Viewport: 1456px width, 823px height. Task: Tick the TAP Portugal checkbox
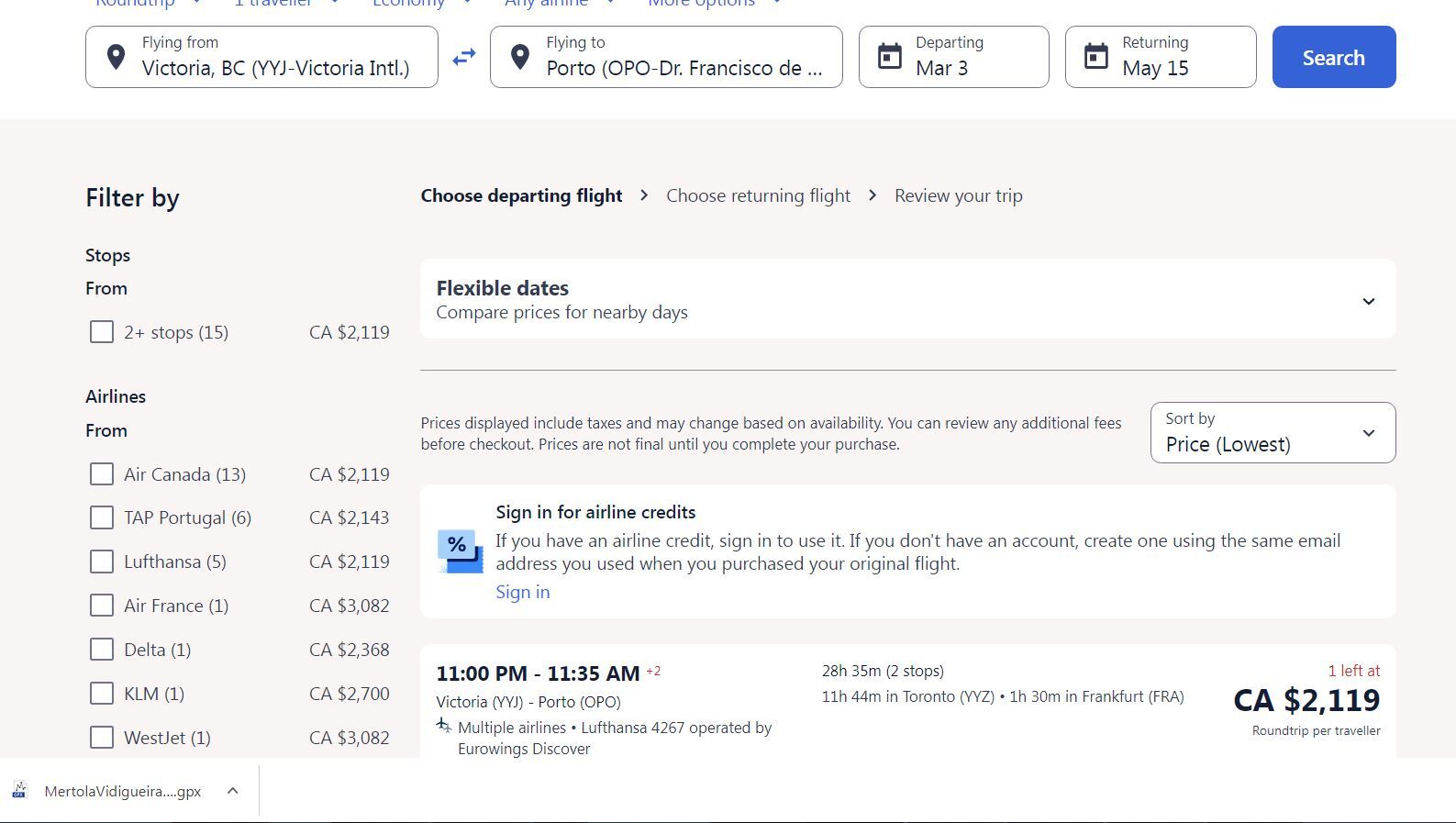click(x=102, y=517)
